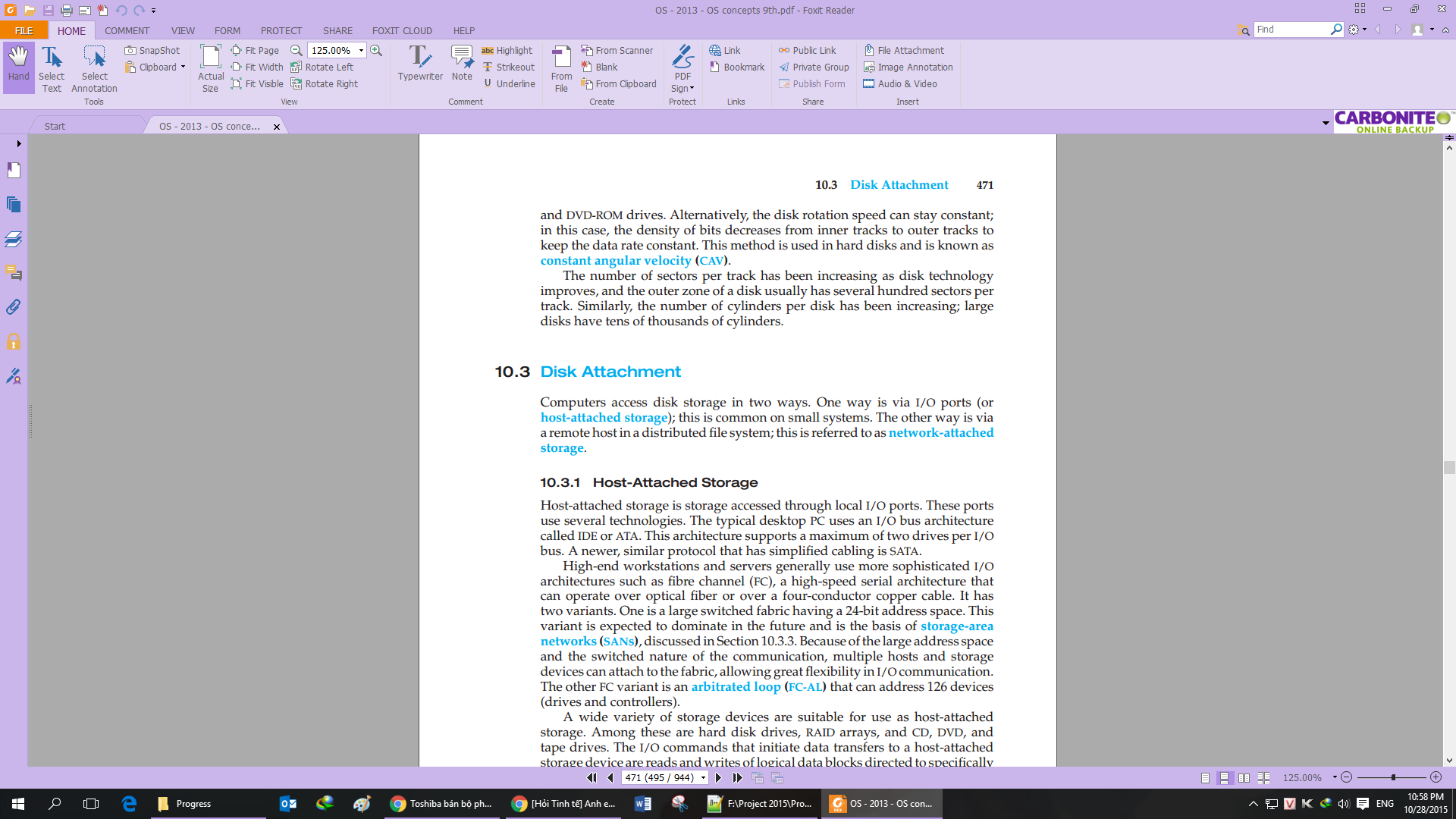Screen dimensions: 1456x819
Task: Go to the previous page
Action: [x=610, y=778]
